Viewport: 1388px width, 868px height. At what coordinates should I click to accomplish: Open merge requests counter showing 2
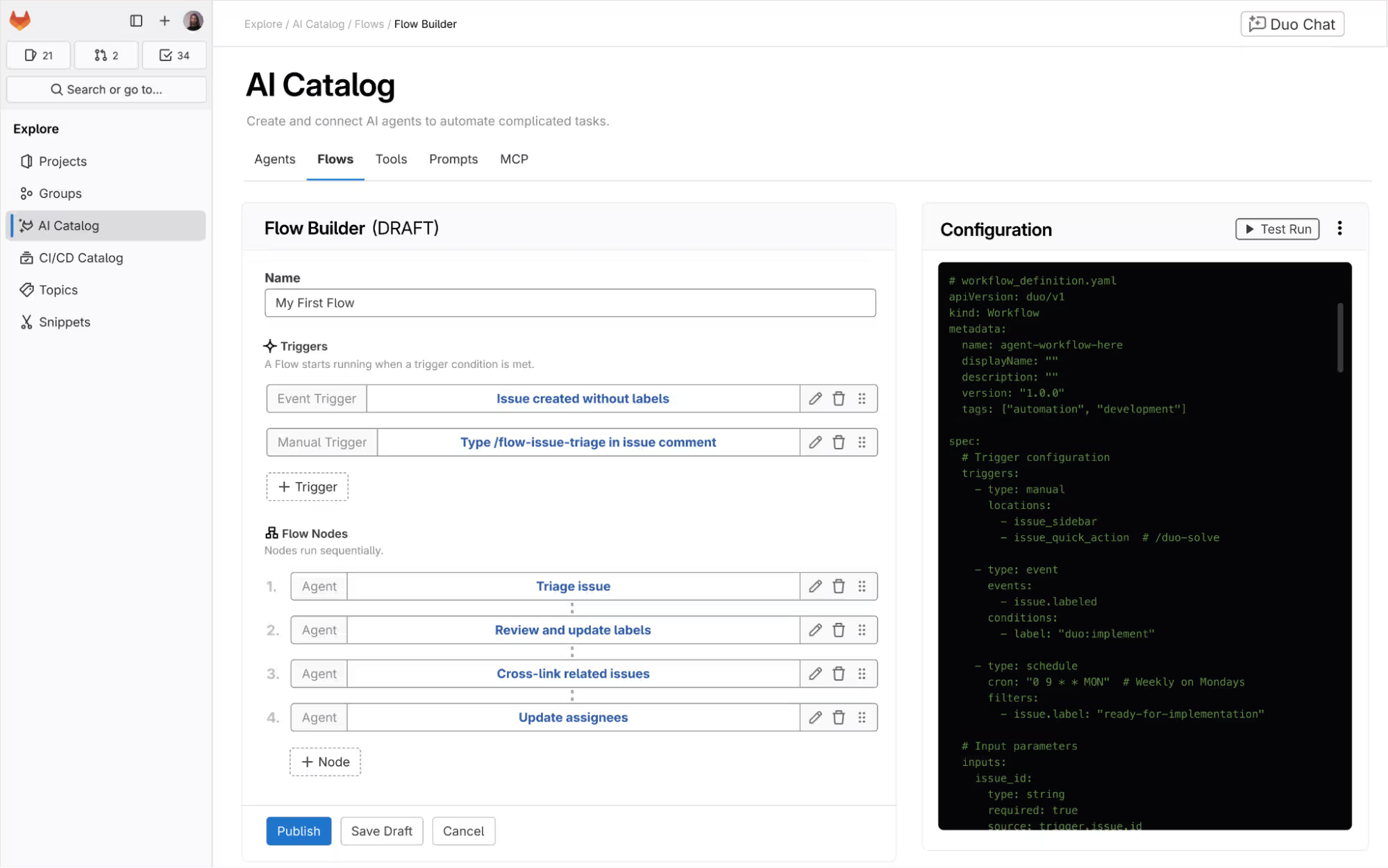(x=106, y=56)
